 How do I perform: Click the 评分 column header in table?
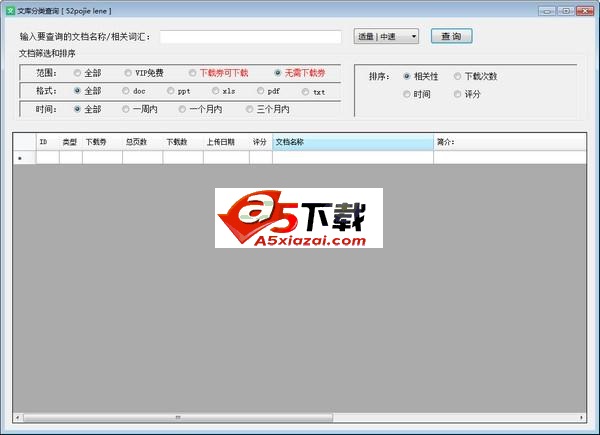pyautogui.click(x=261, y=142)
